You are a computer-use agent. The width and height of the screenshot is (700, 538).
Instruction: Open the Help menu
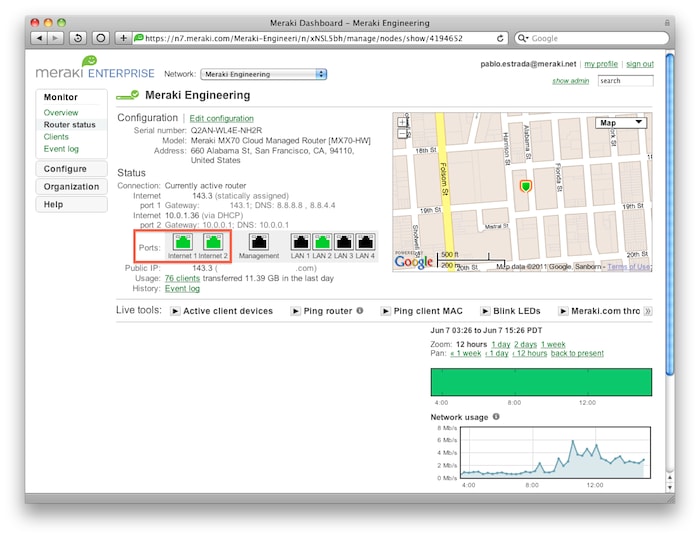[x=71, y=204]
